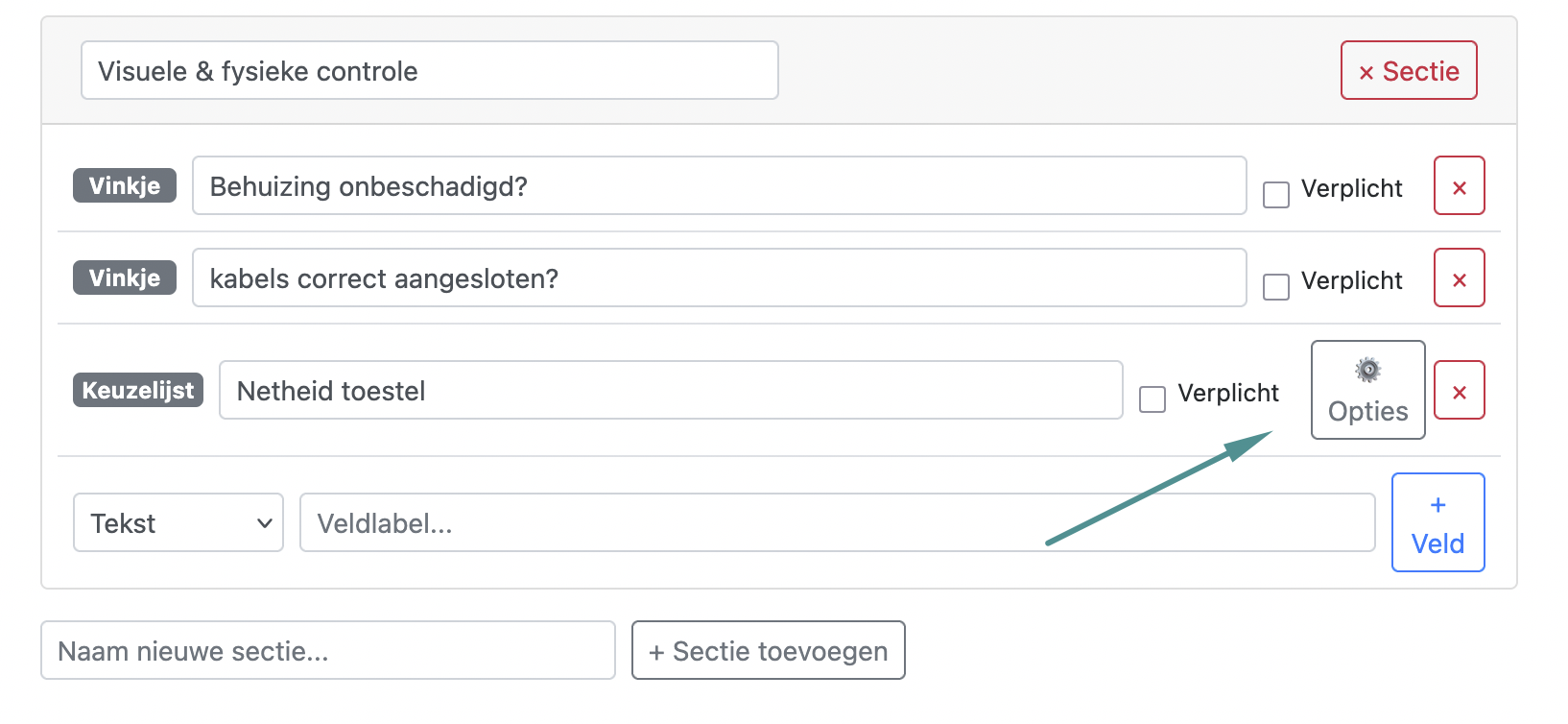Remove section using × Sectie button

pyautogui.click(x=1408, y=70)
